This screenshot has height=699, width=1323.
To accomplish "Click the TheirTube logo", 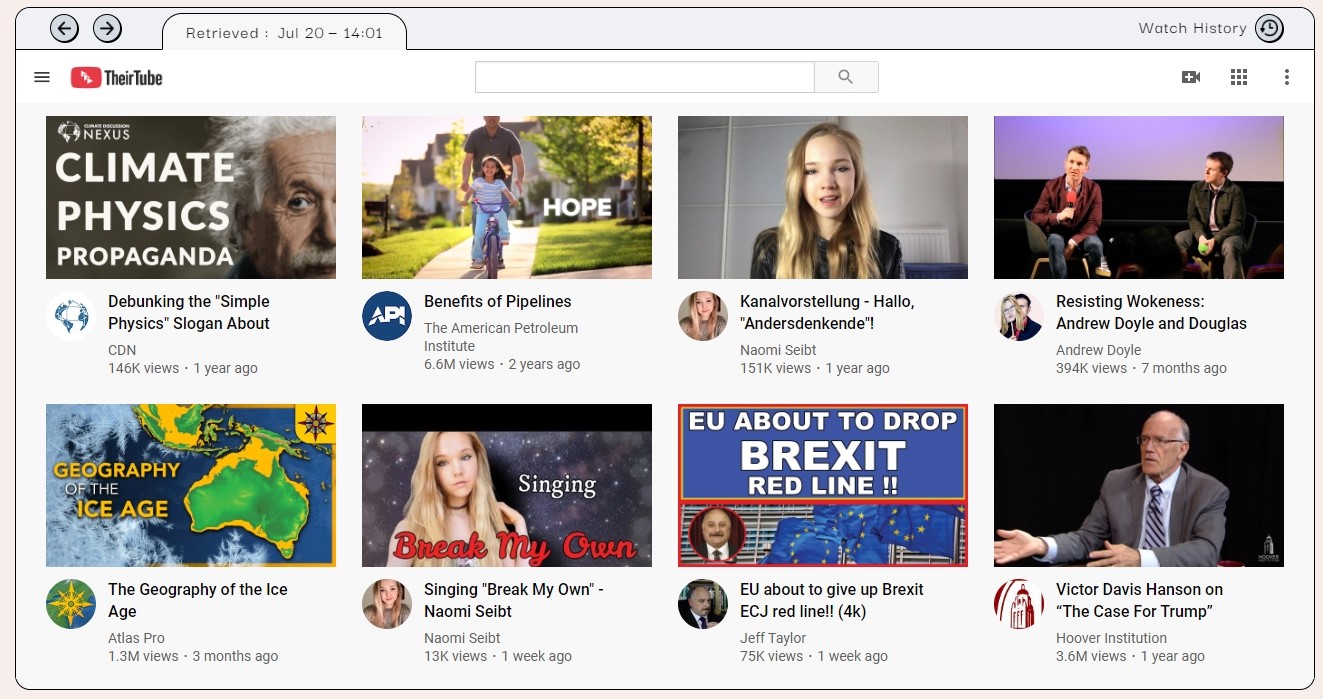I will pos(117,77).
